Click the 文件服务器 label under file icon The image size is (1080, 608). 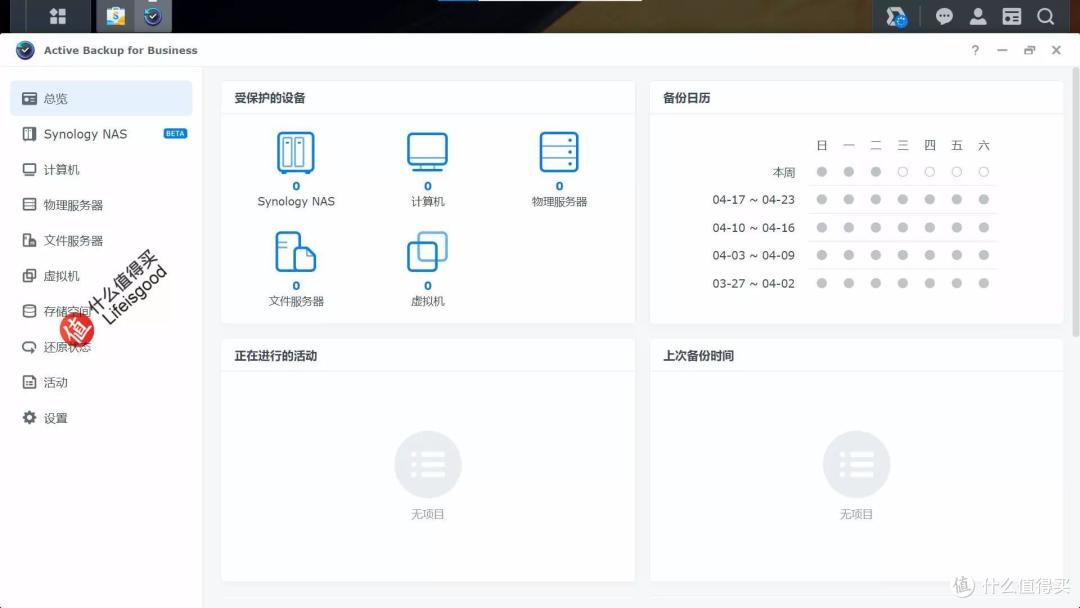(296, 301)
